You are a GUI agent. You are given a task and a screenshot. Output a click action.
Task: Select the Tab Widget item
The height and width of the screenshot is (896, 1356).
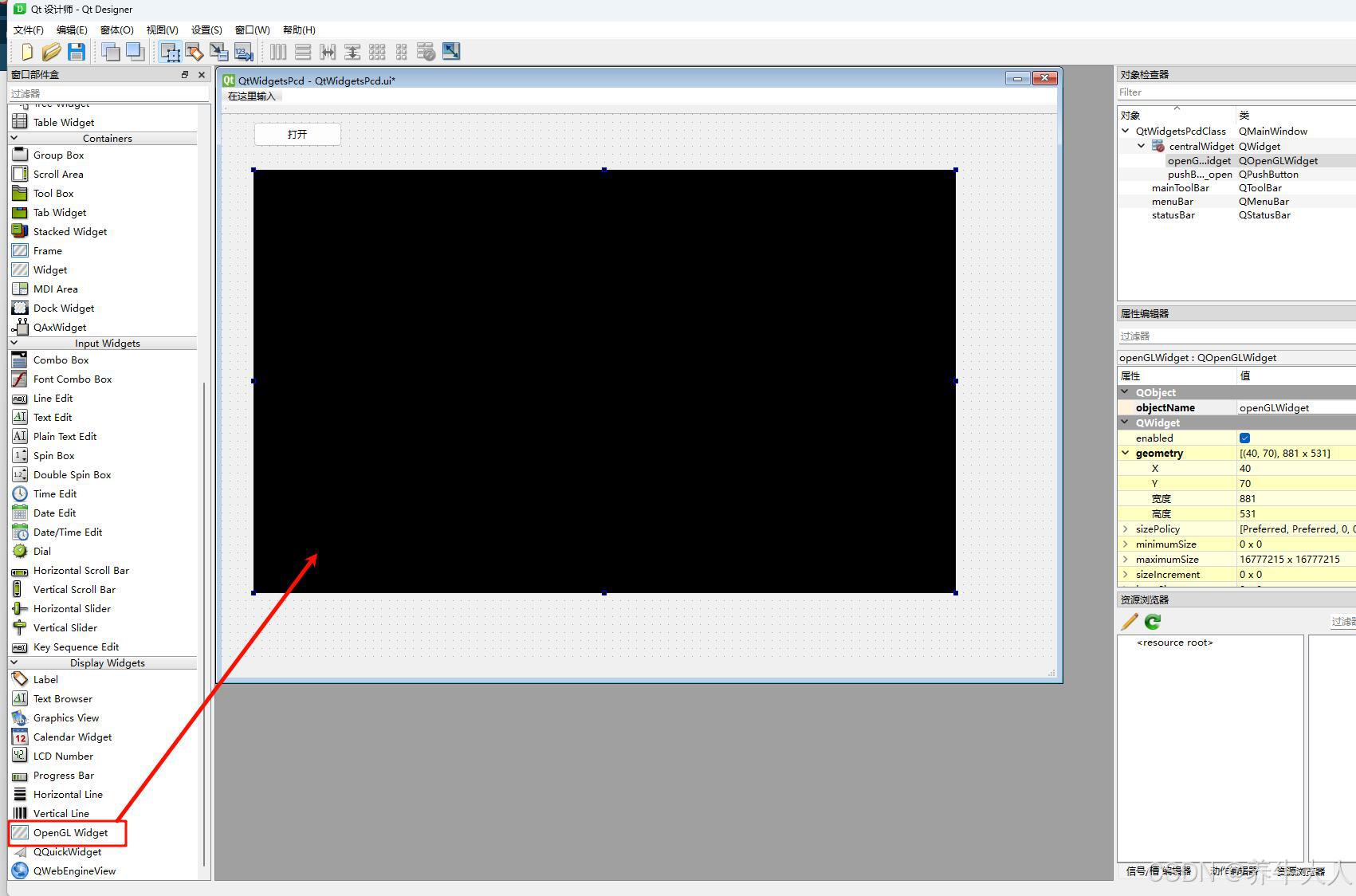(60, 212)
